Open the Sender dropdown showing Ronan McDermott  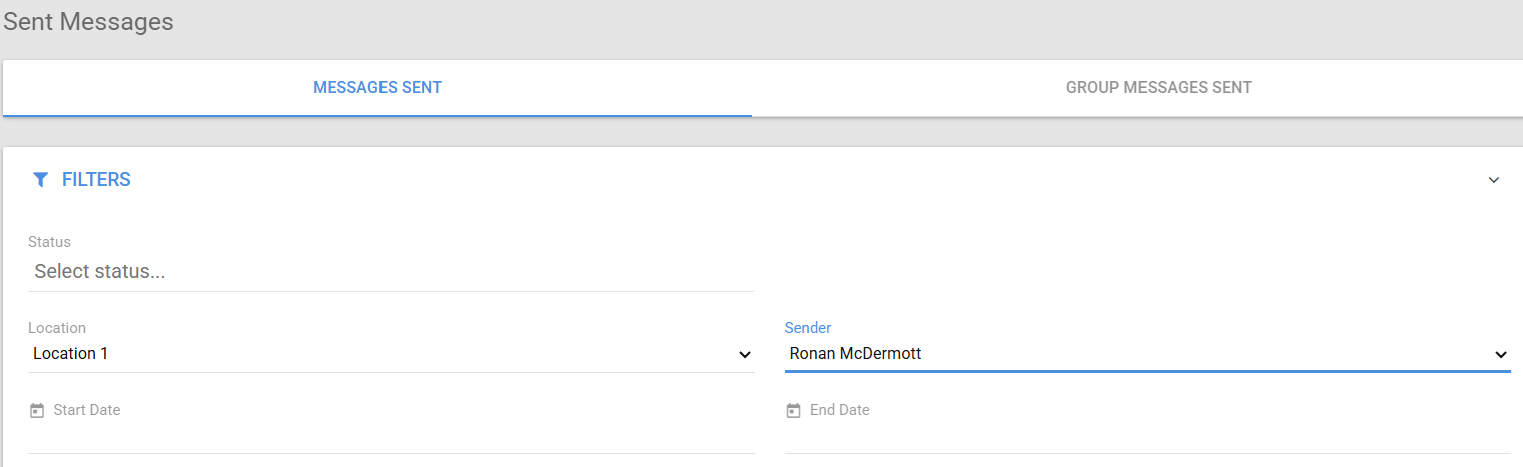[1147, 354]
